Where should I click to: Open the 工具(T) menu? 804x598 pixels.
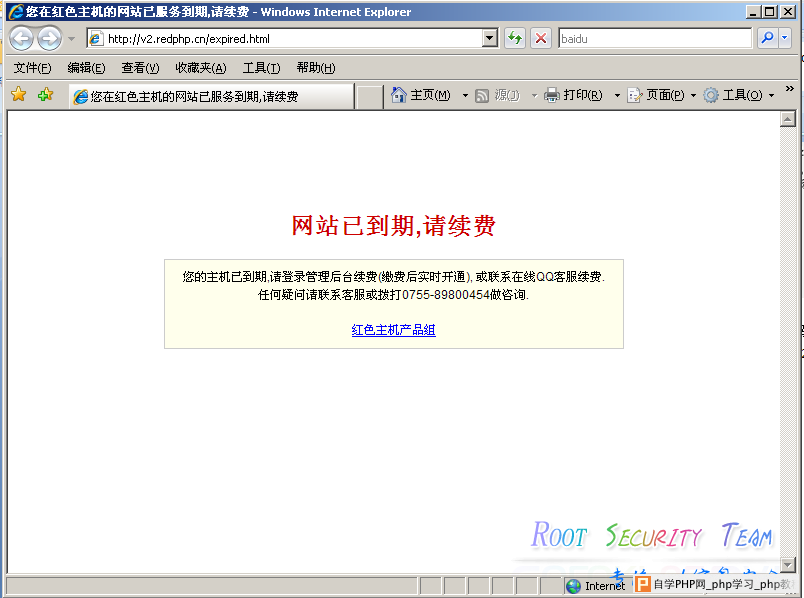click(262, 68)
